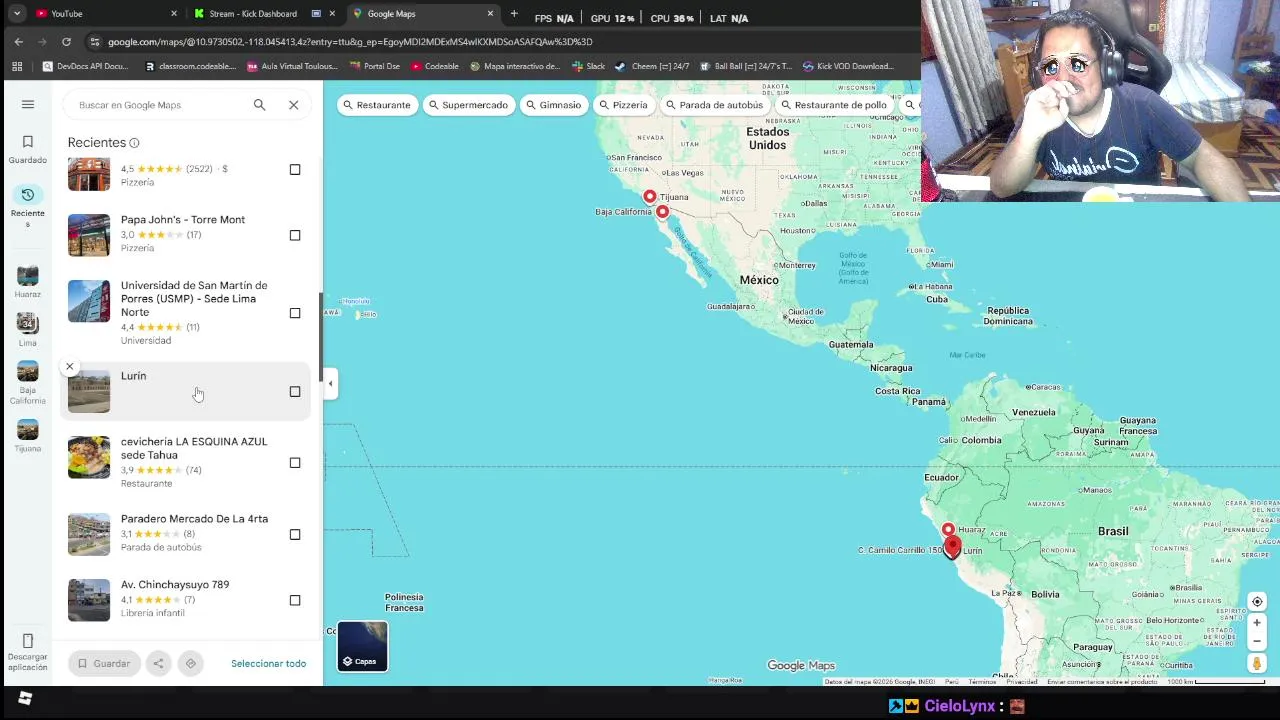1280x720 pixels.
Task: Filter map by Restaurante chip
Action: (377, 105)
